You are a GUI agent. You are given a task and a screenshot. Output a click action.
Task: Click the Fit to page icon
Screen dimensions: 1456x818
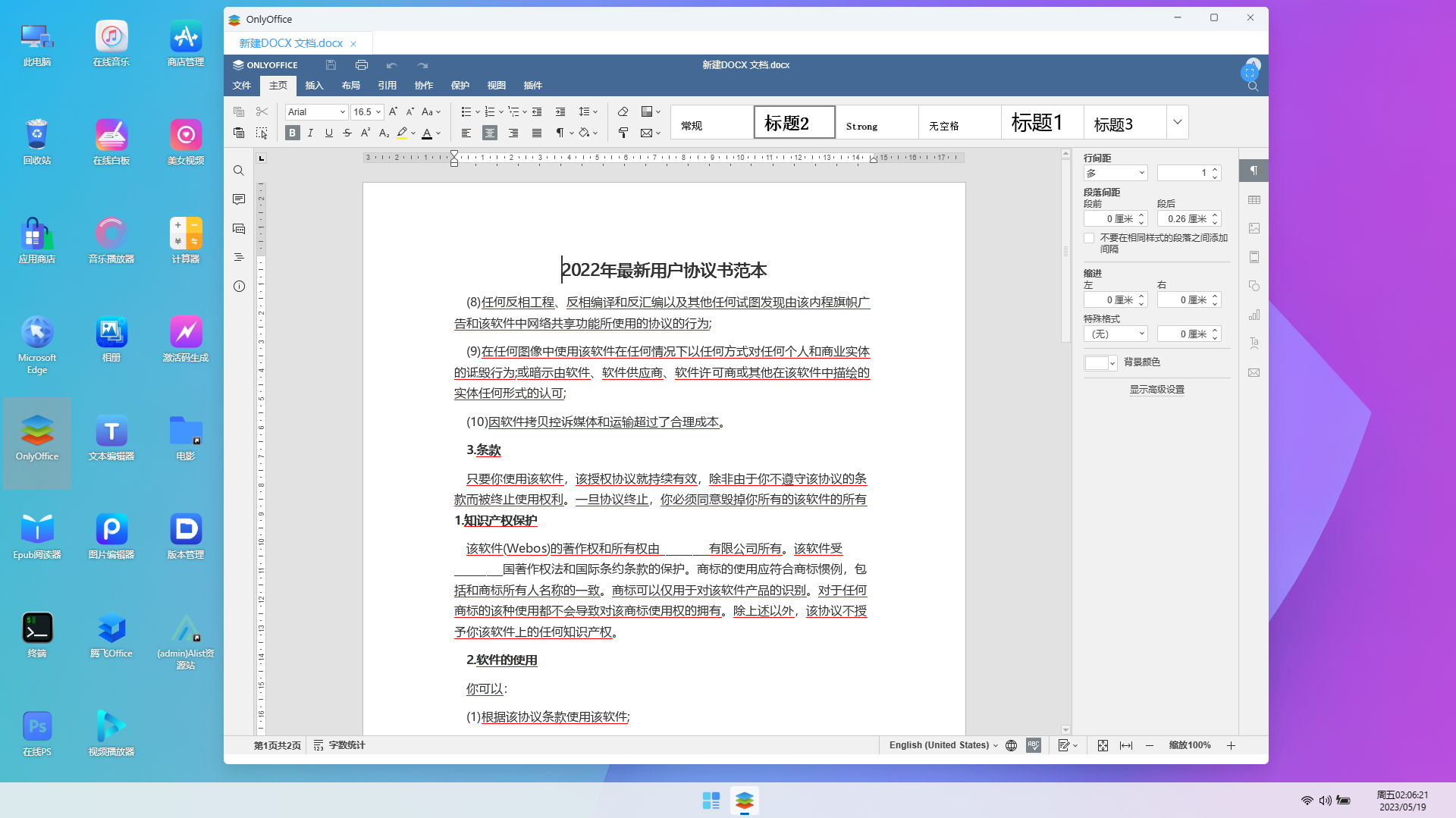click(1103, 746)
